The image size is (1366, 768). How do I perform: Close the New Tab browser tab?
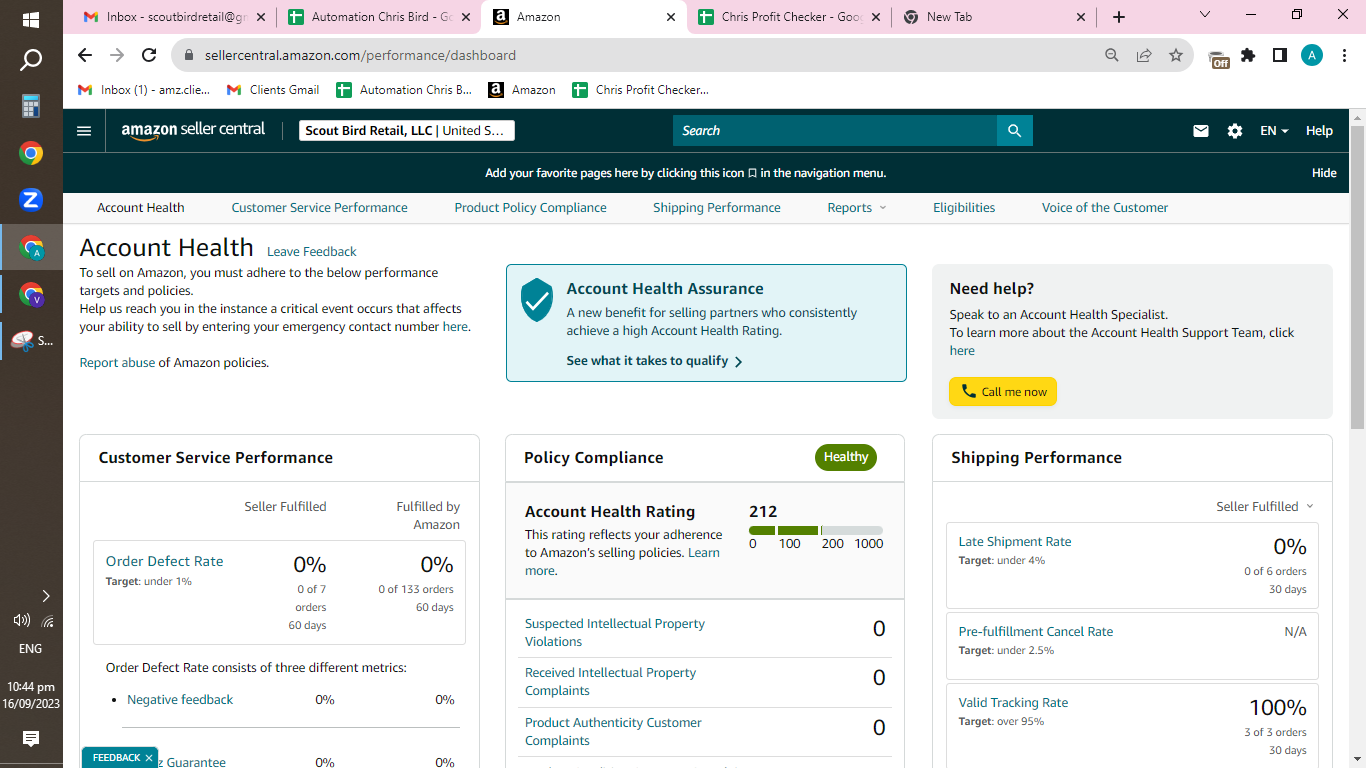1080,17
